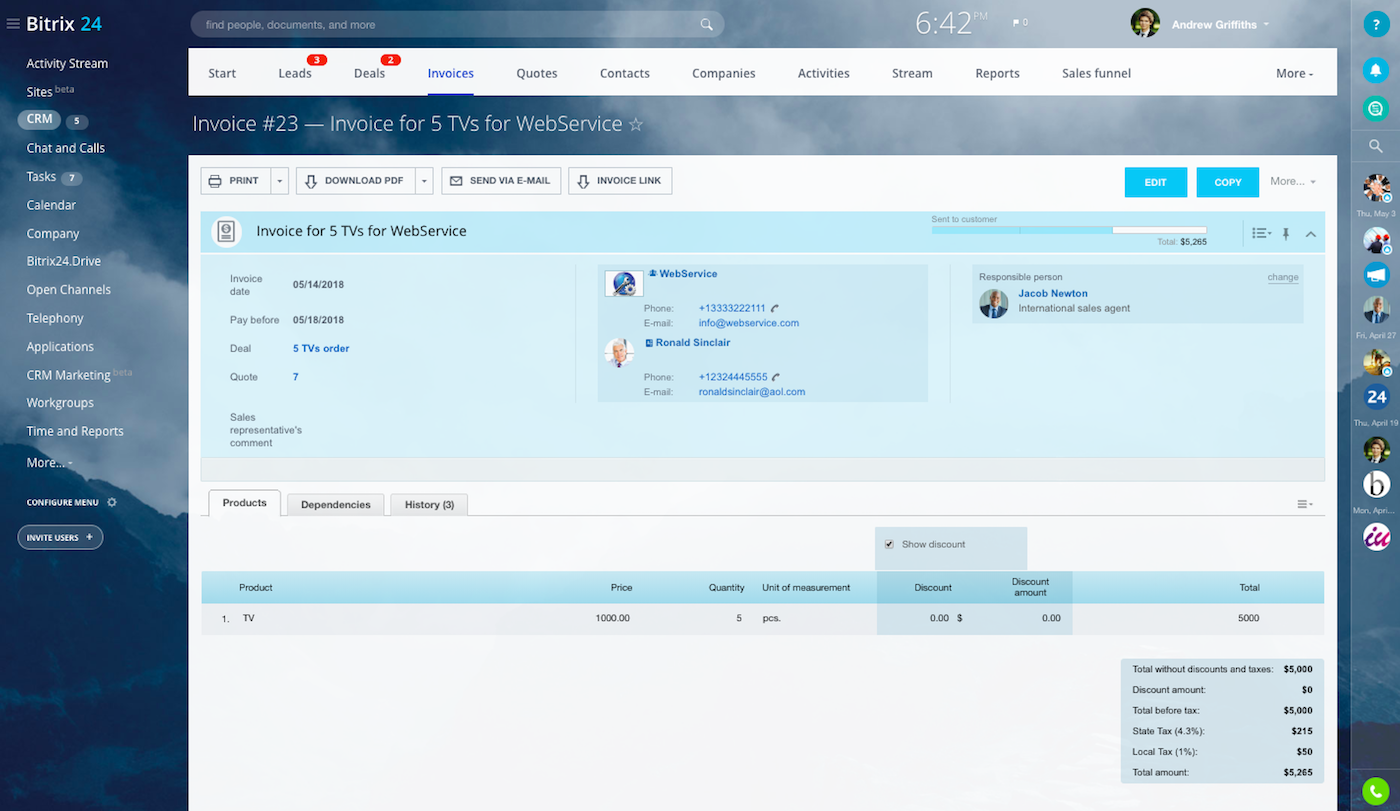Open the notifications bell icon
1400x811 pixels.
click(1376, 70)
